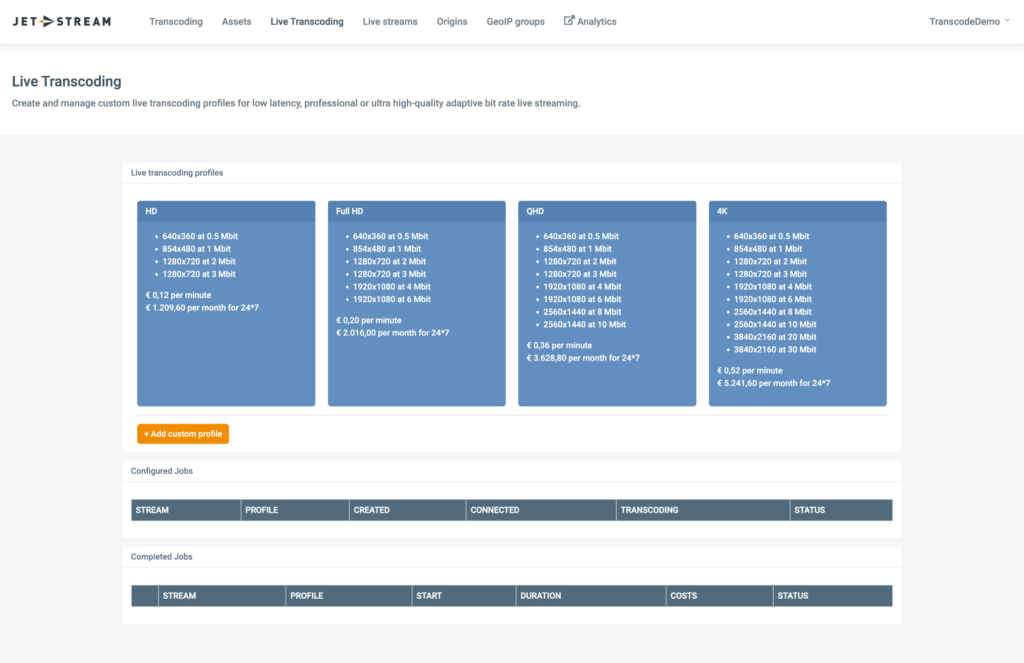Navigate to the Transcoding page

pos(176,21)
